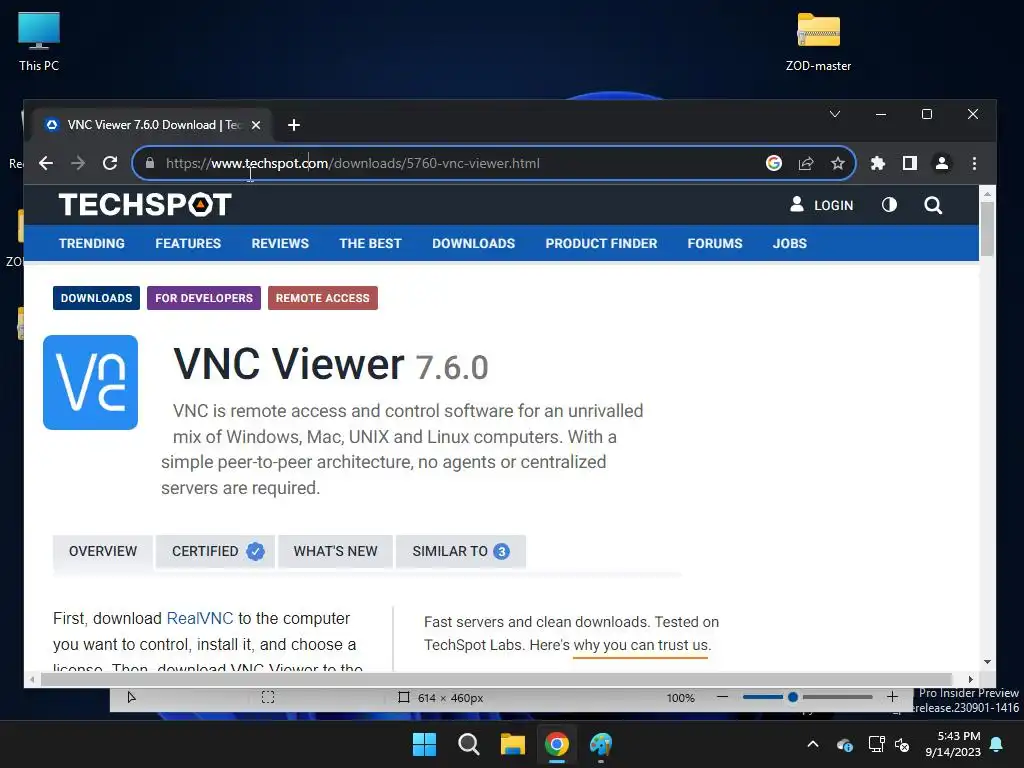
Task: Open the notifications bell
Action: coord(997,744)
